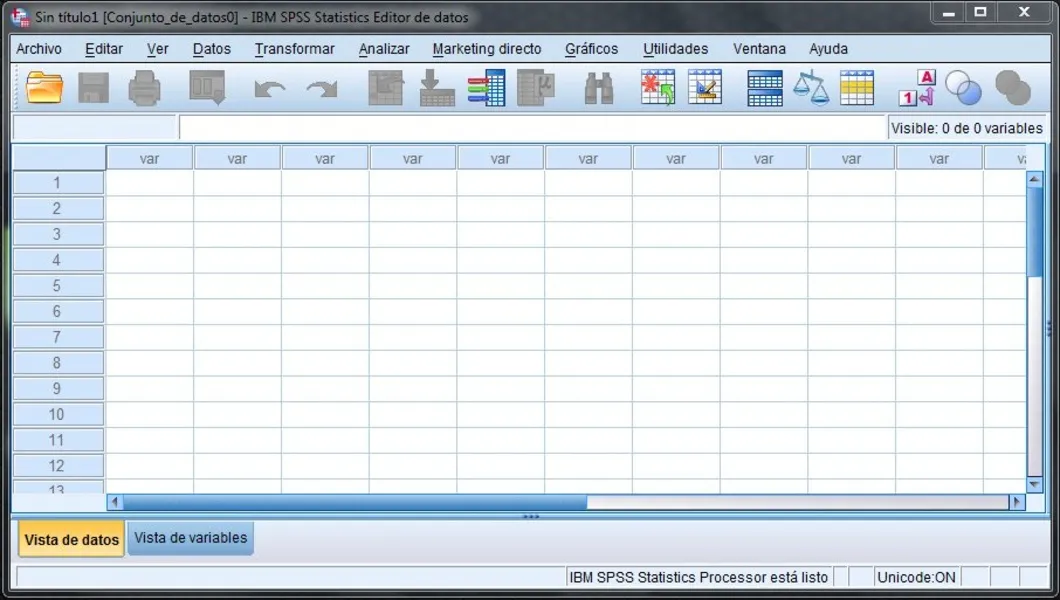
Task: Open the Marketing directo menu
Action: [x=487, y=48]
